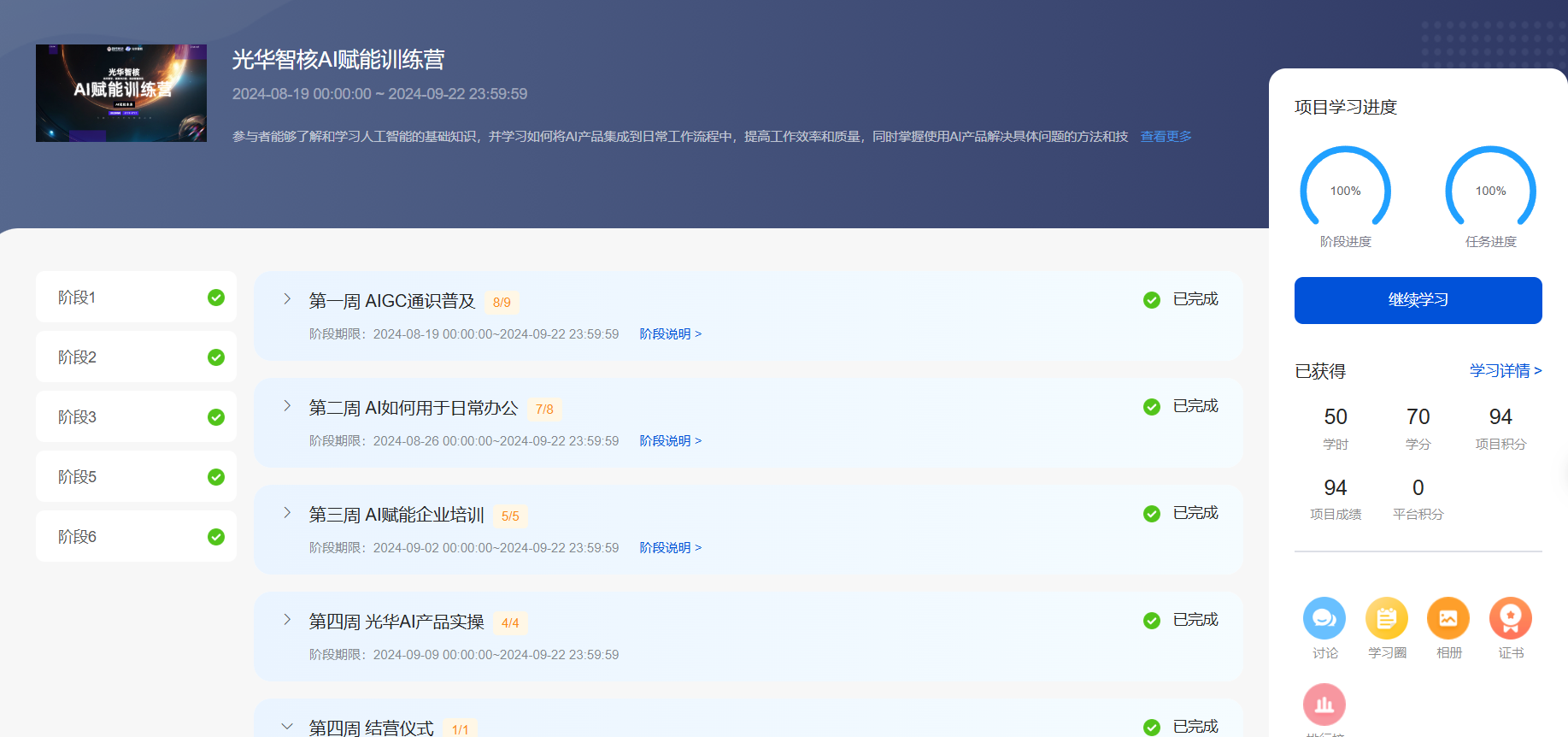Image resolution: width=1568 pixels, height=737 pixels.
Task: Open the 学习圈 learning circle icon
Action: click(1387, 618)
